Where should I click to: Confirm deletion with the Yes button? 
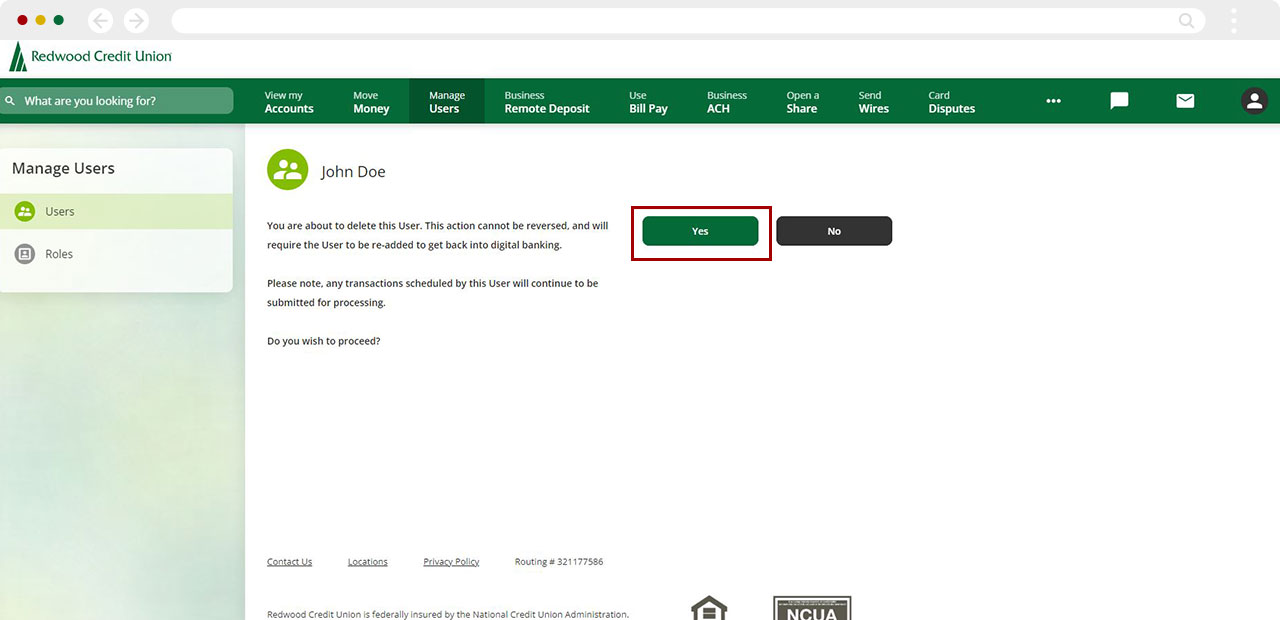pyautogui.click(x=700, y=231)
